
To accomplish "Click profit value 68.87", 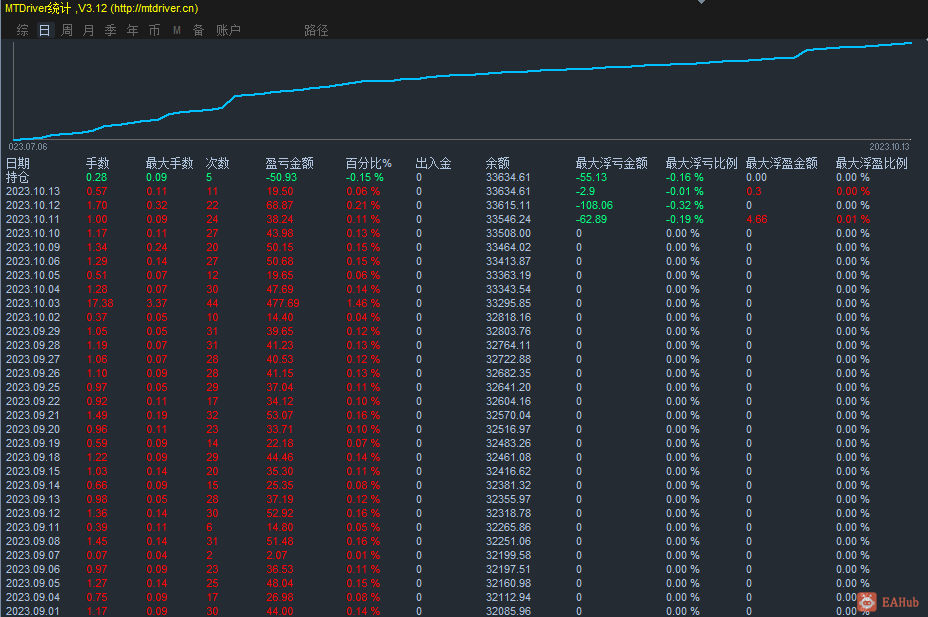I will [280, 205].
